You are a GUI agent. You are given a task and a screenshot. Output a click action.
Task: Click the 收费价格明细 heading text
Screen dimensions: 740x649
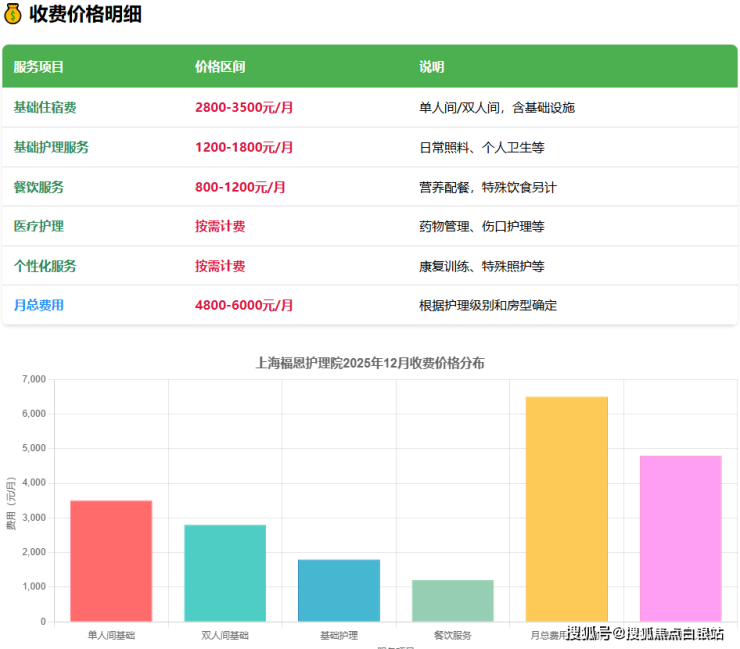click(x=85, y=14)
